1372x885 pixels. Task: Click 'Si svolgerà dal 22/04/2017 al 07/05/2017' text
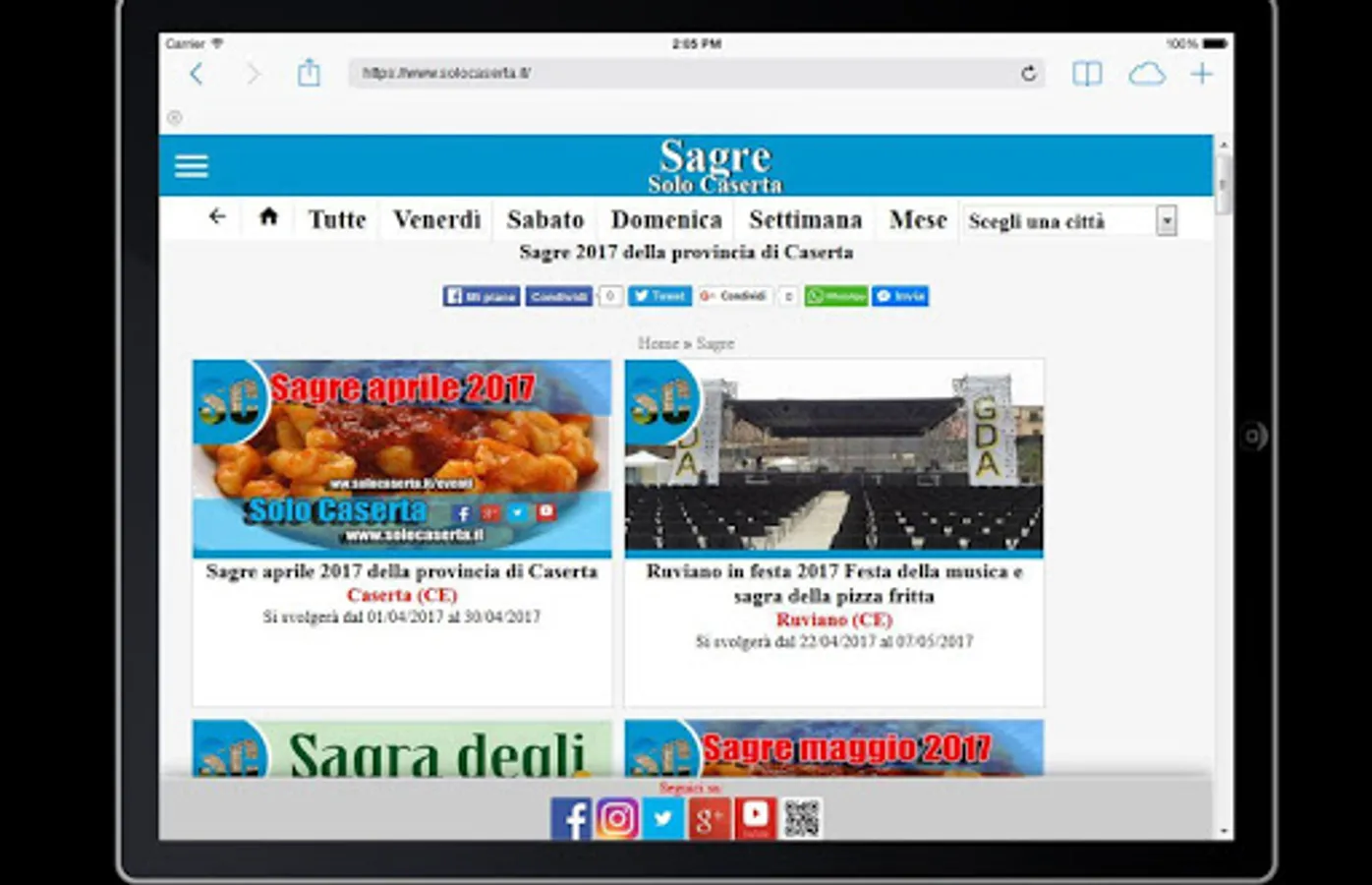pos(834,642)
